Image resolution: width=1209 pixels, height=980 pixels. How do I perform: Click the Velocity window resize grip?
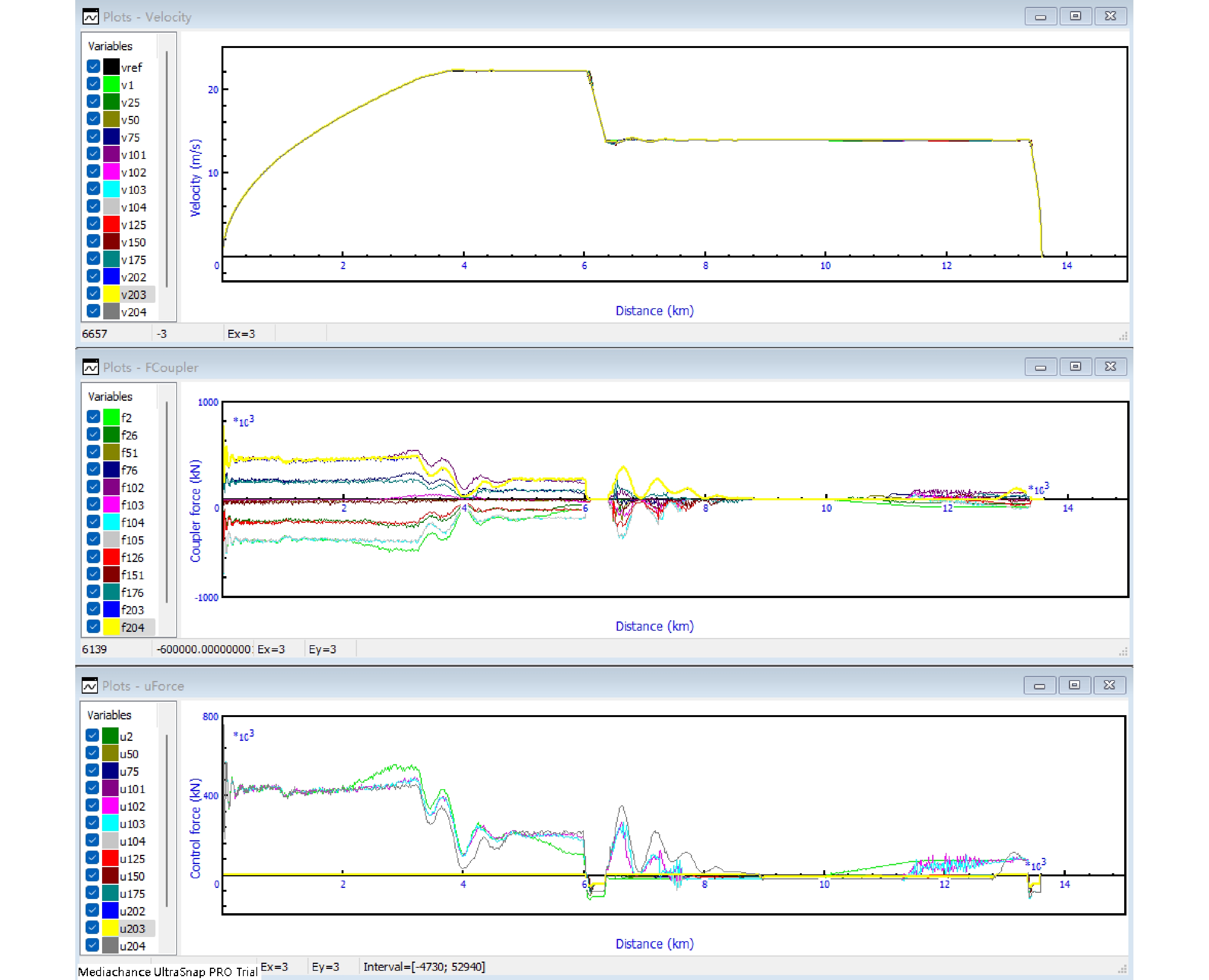(x=1123, y=336)
